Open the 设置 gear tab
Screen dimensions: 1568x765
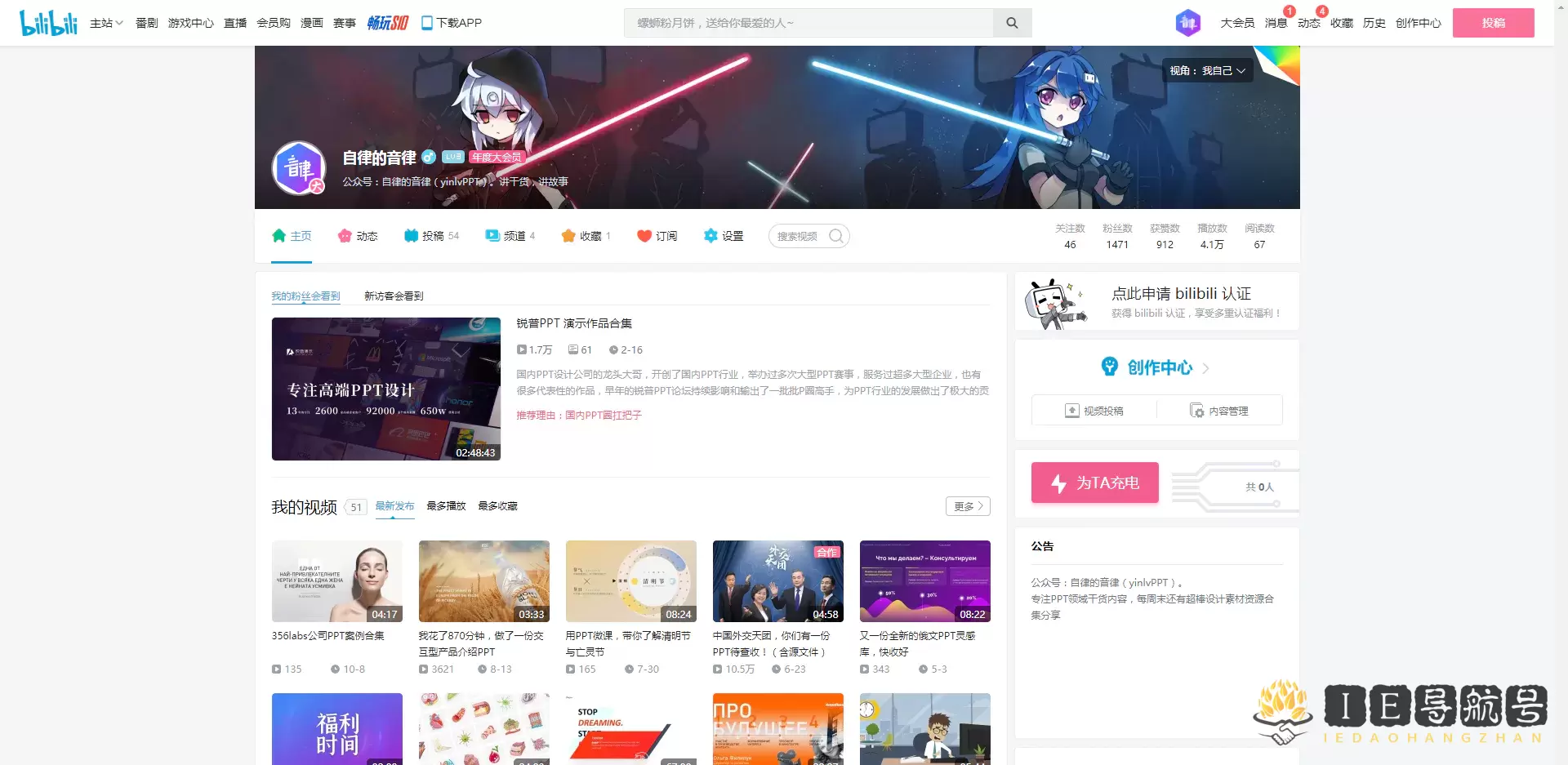coord(724,236)
